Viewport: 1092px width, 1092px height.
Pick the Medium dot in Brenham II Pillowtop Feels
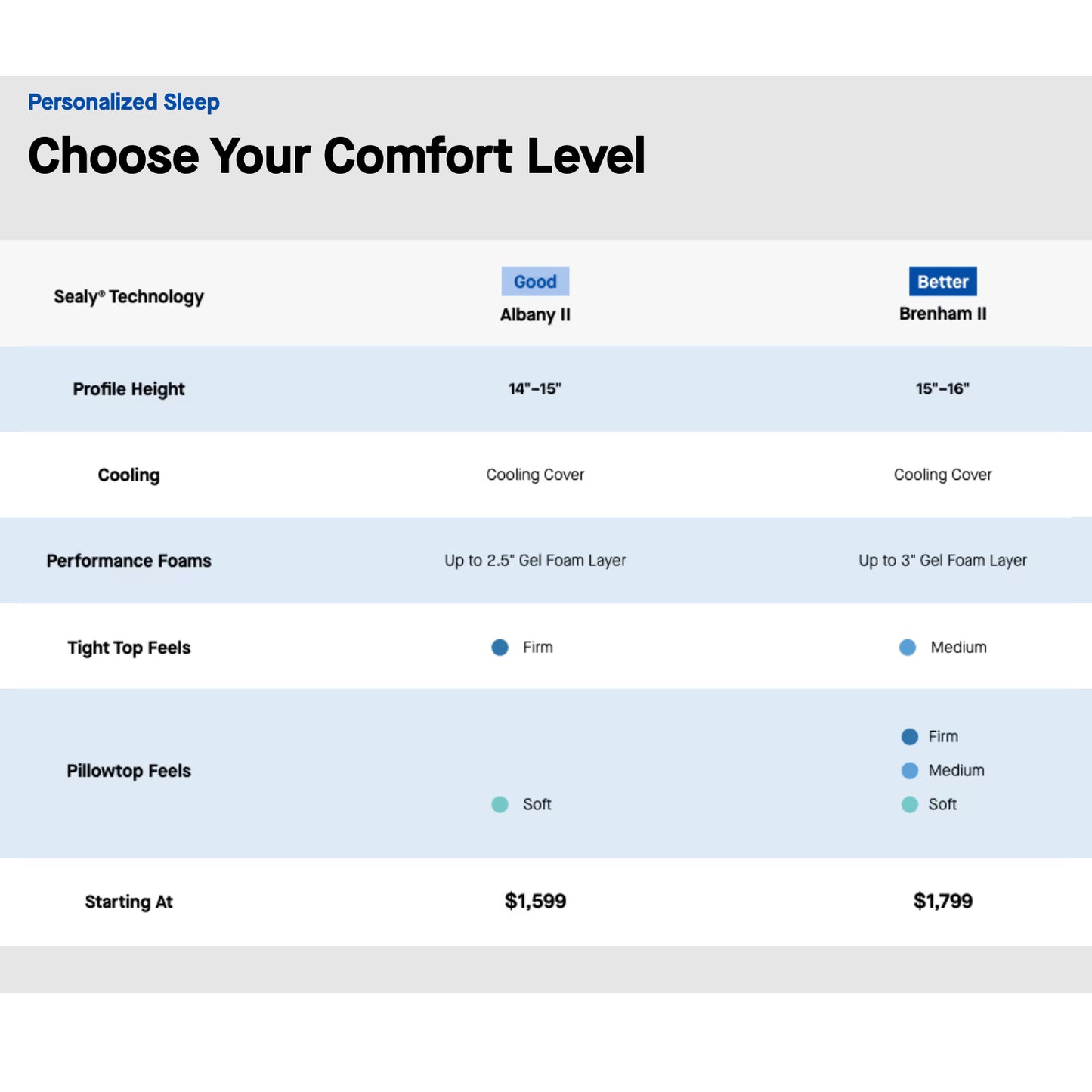(910, 771)
